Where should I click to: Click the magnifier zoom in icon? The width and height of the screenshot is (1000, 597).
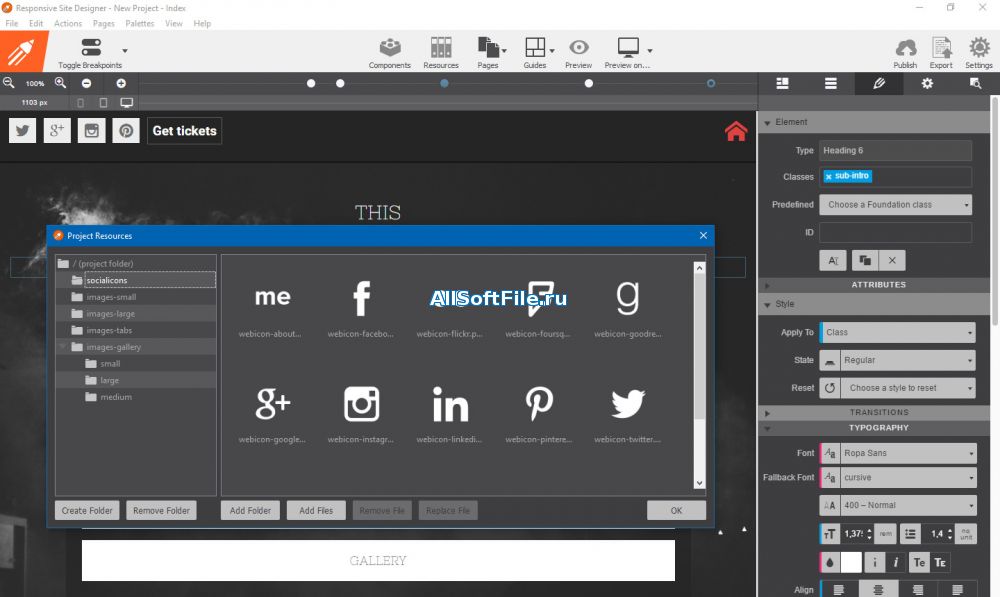(x=61, y=83)
